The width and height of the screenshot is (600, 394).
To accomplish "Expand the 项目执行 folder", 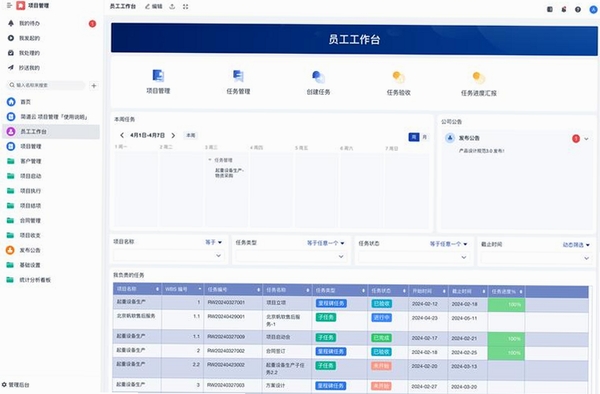I will pyautogui.click(x=31, y=190).
